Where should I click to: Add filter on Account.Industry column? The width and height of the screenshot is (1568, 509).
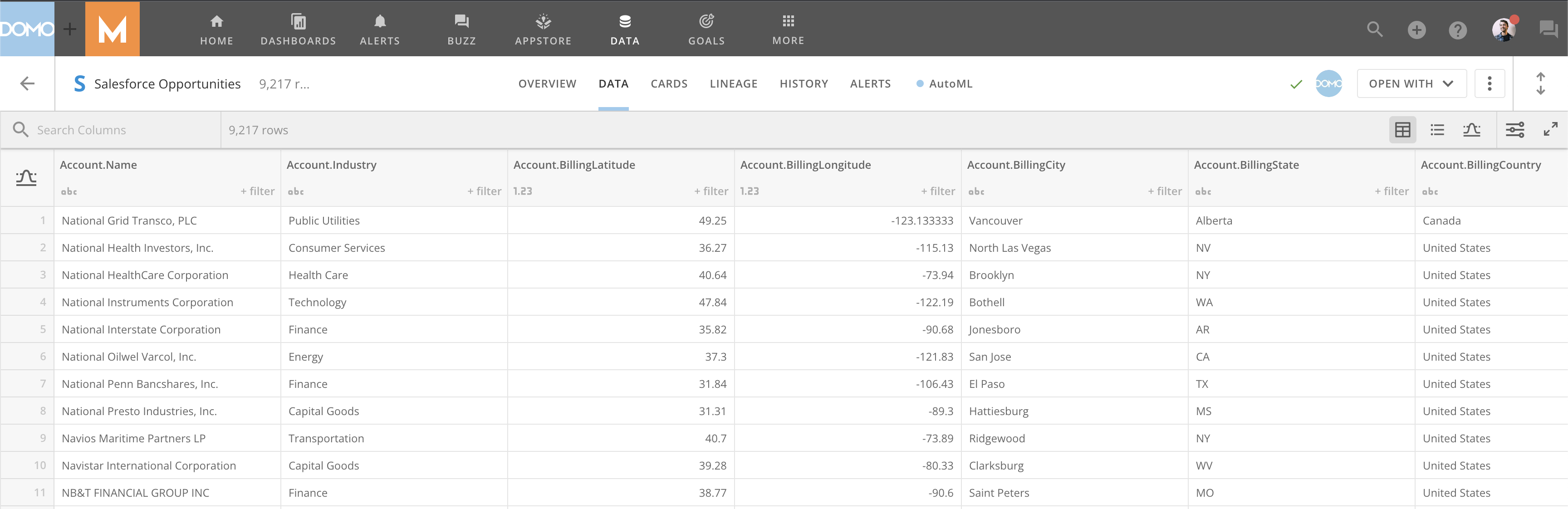click(x=484, y=191)
